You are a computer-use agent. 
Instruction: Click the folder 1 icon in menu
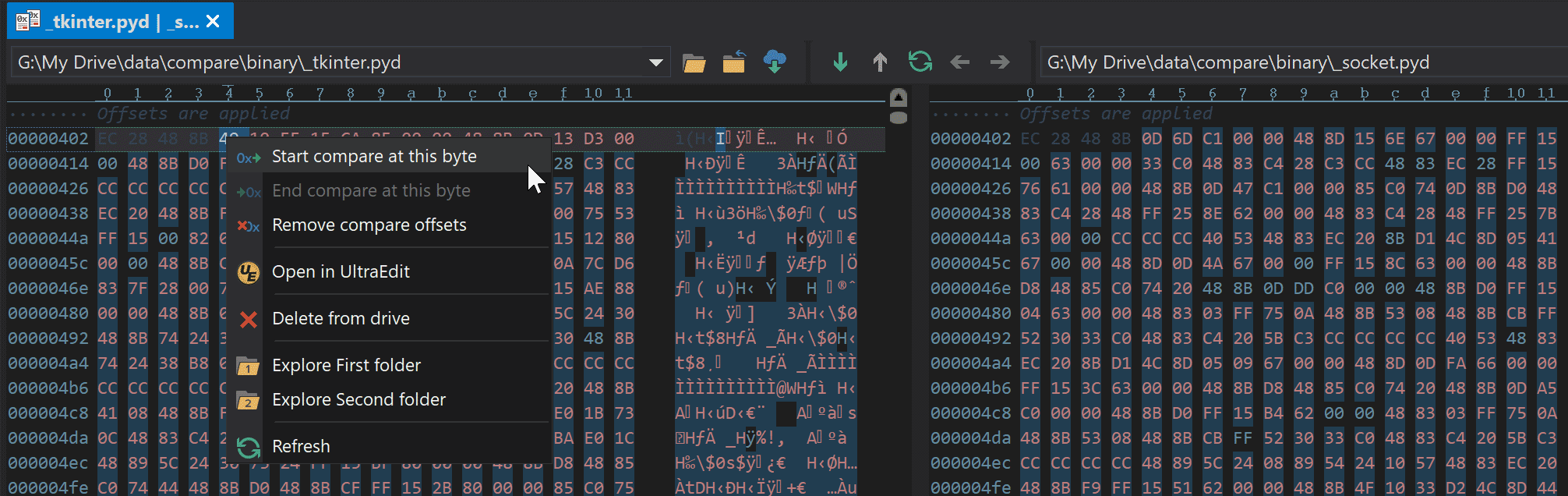click(x=248, y=366)
